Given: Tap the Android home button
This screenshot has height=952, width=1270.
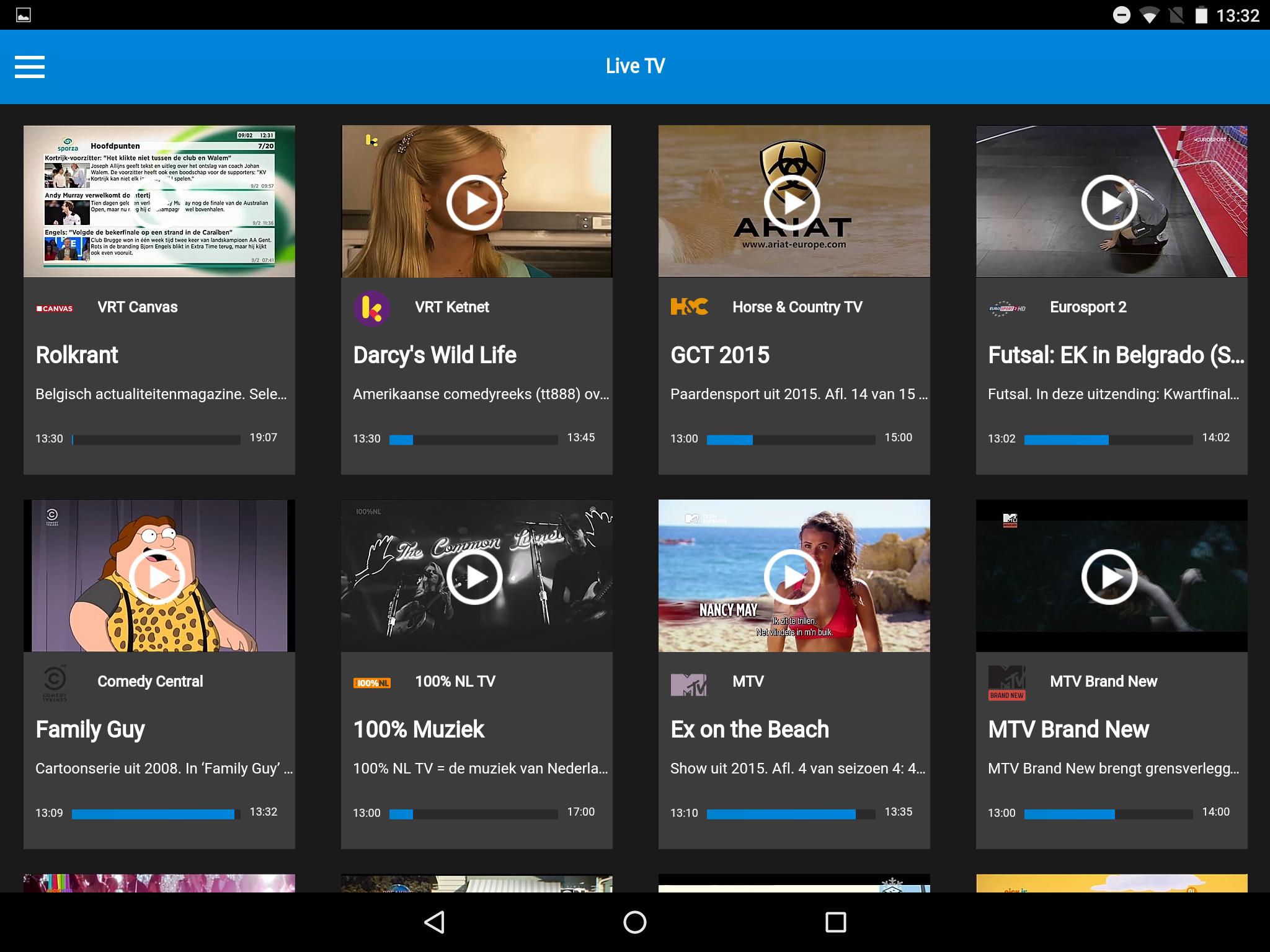Looking at the screenshot, I should [635, 922].
